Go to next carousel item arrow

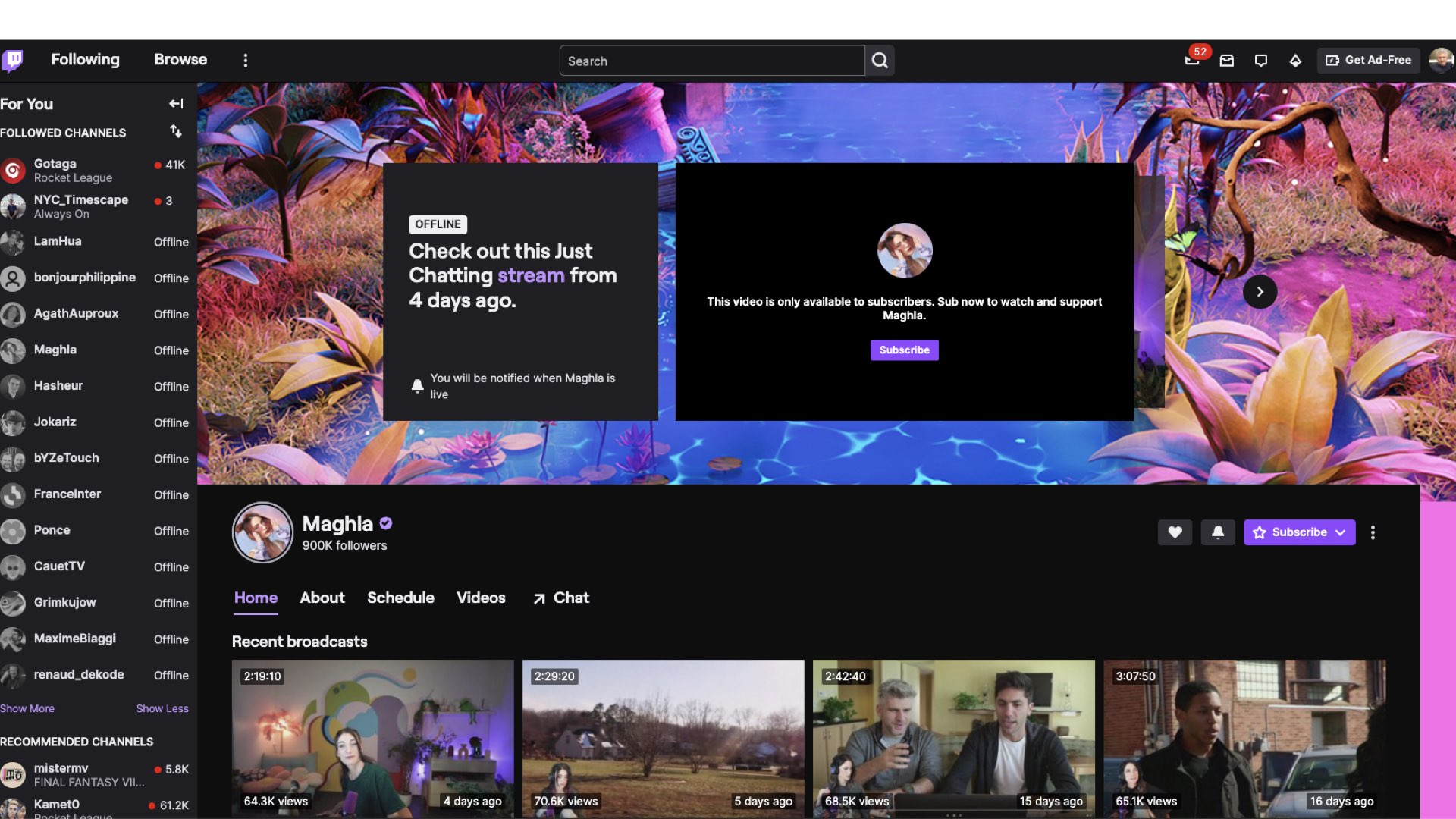click(1260, 292)
